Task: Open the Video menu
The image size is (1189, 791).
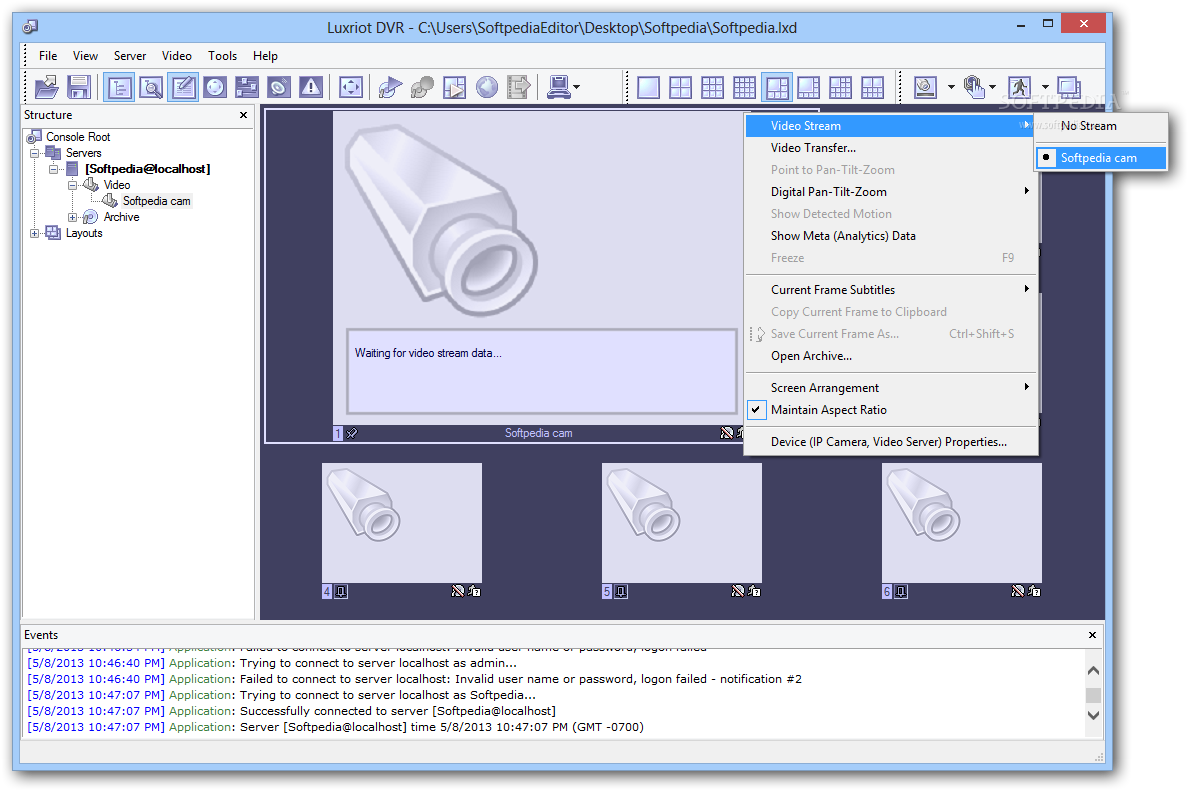Action: 177,55
